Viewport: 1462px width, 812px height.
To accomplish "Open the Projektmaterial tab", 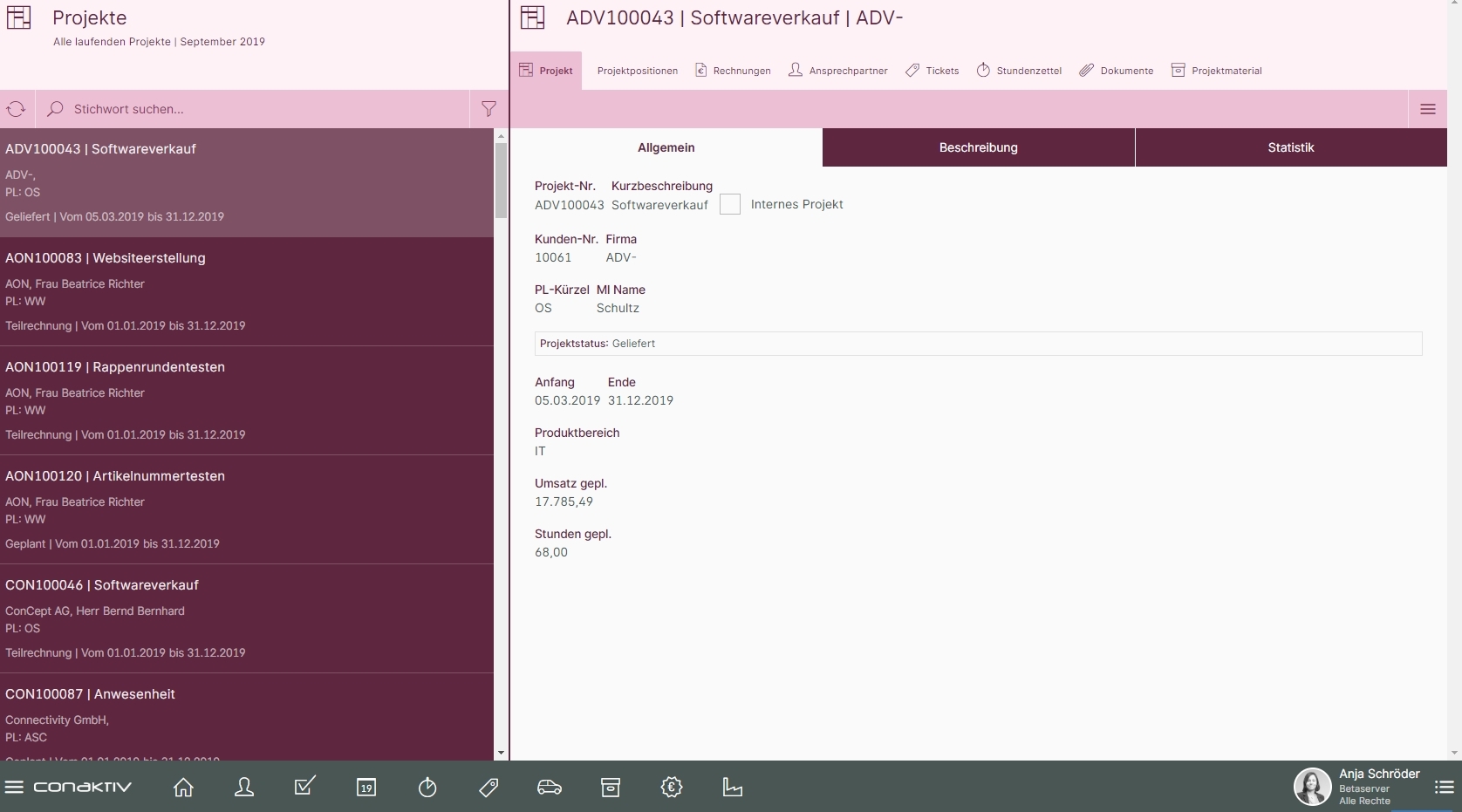I will pyautogui.click(x=1217, y=71).
